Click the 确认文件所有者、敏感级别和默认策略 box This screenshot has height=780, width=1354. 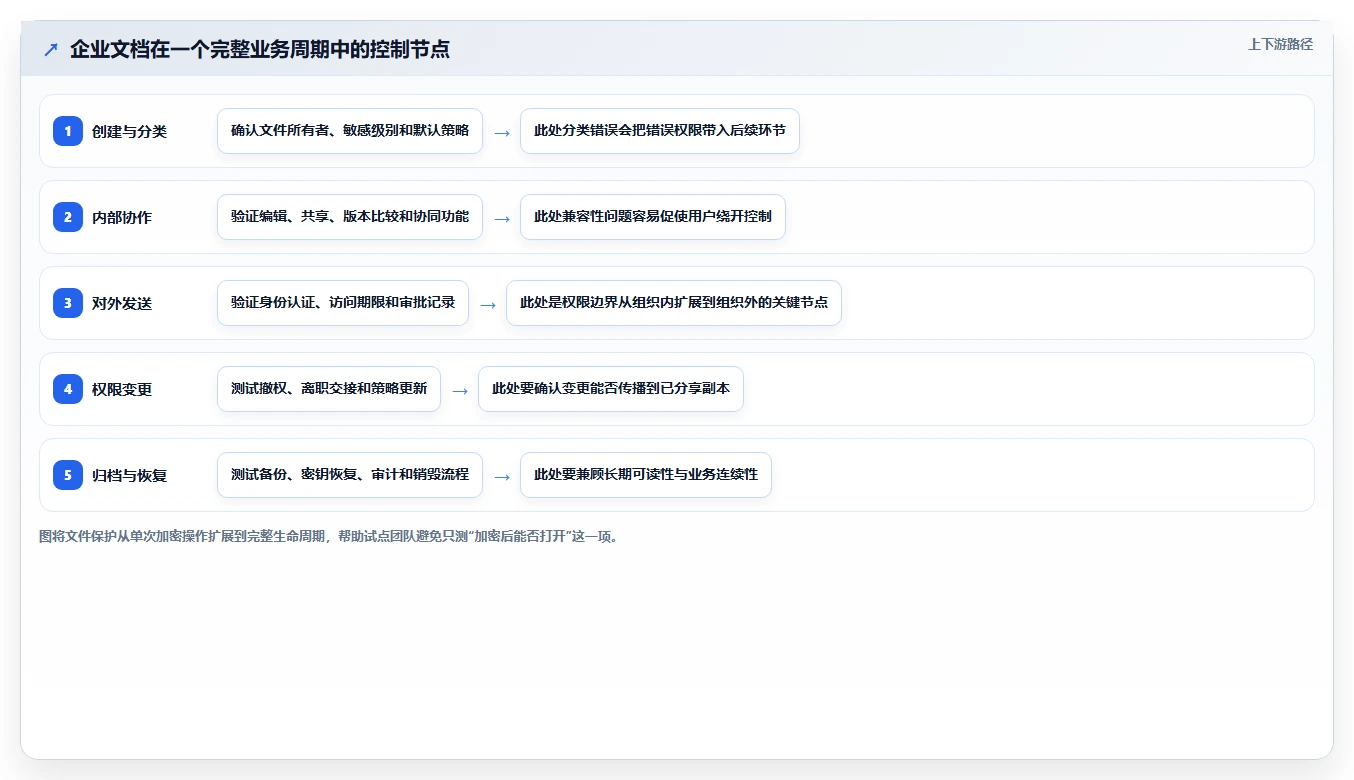(x=350, y=131)
